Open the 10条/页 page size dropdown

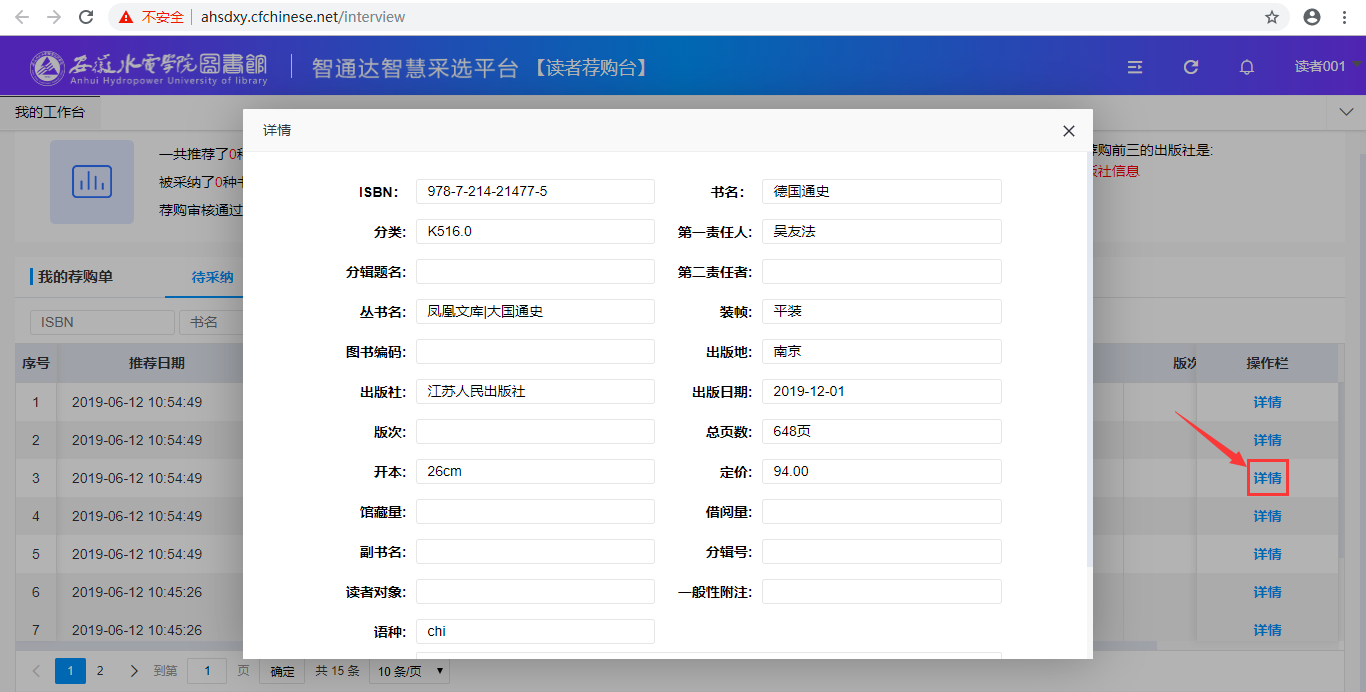click(x=409, y=671)
